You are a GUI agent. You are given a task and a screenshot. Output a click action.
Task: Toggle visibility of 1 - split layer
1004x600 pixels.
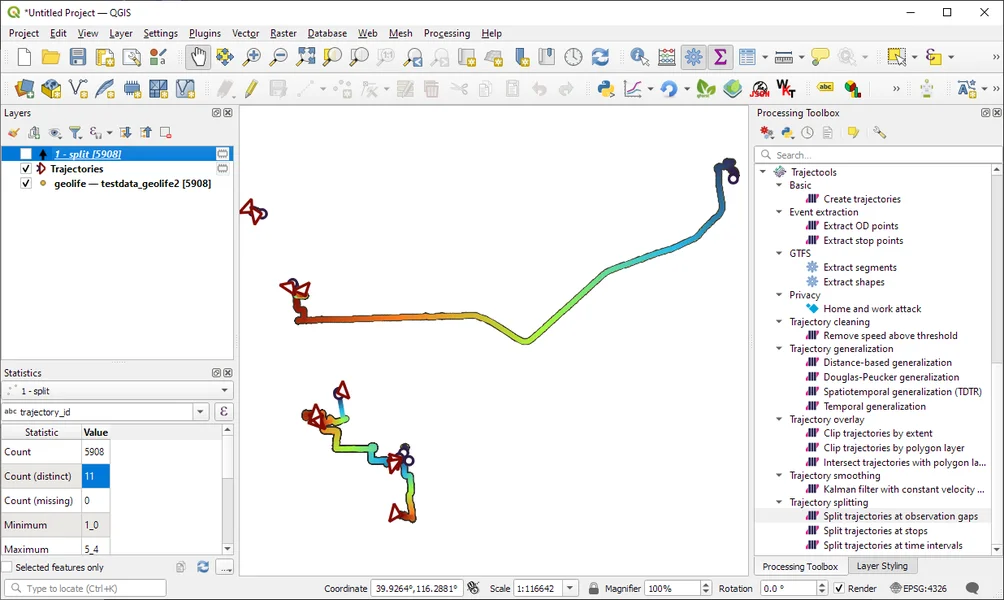click(x=26, y=154)
